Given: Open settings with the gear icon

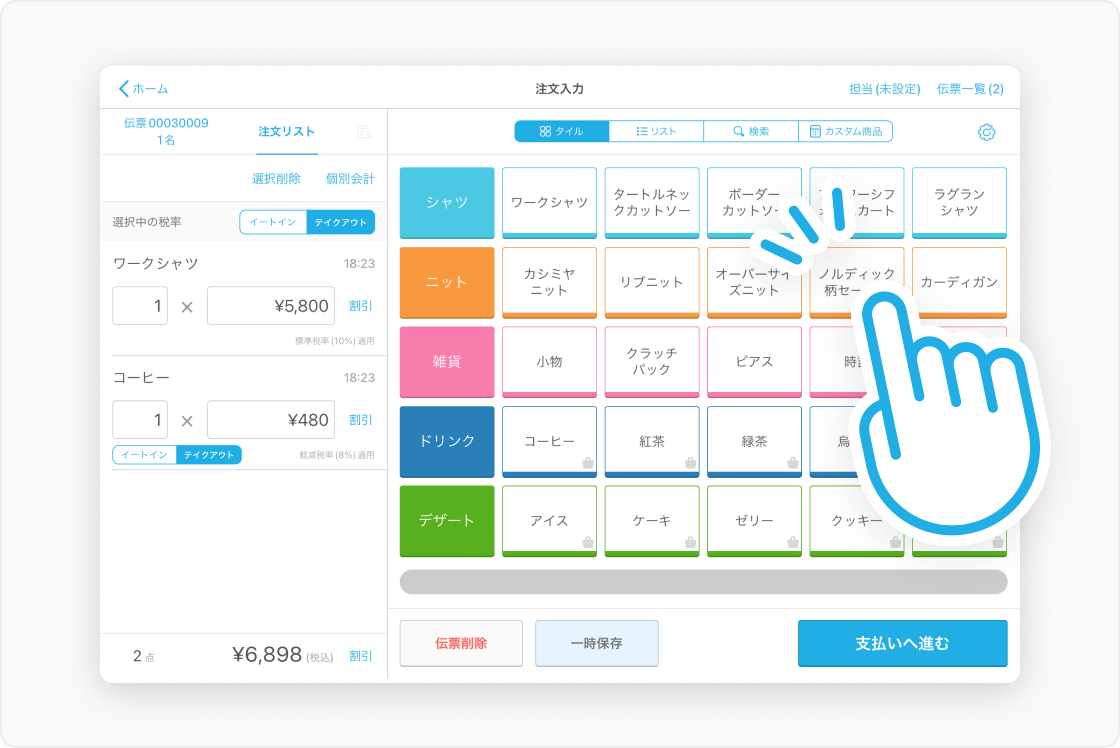Looking at the screenshot, I should point(987,132).
